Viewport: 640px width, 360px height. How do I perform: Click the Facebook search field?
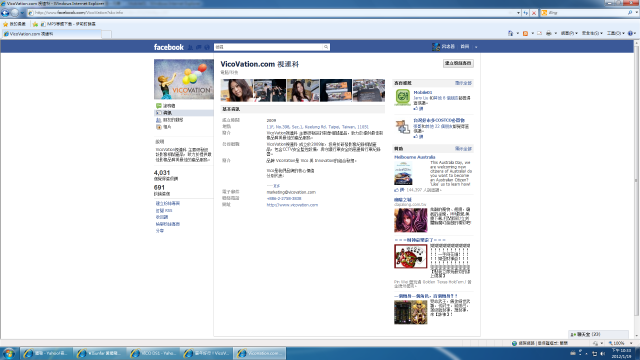(269, 47)
